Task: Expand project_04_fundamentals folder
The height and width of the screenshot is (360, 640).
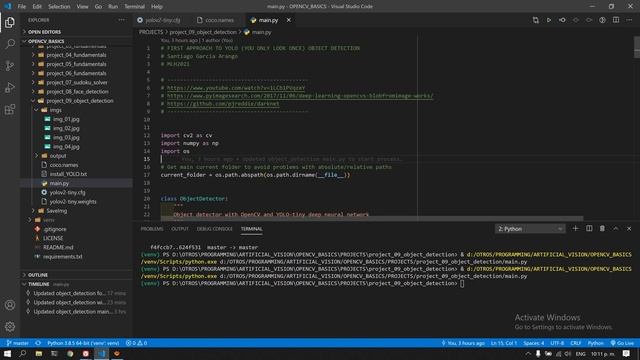Action: [x=76, y=55]
